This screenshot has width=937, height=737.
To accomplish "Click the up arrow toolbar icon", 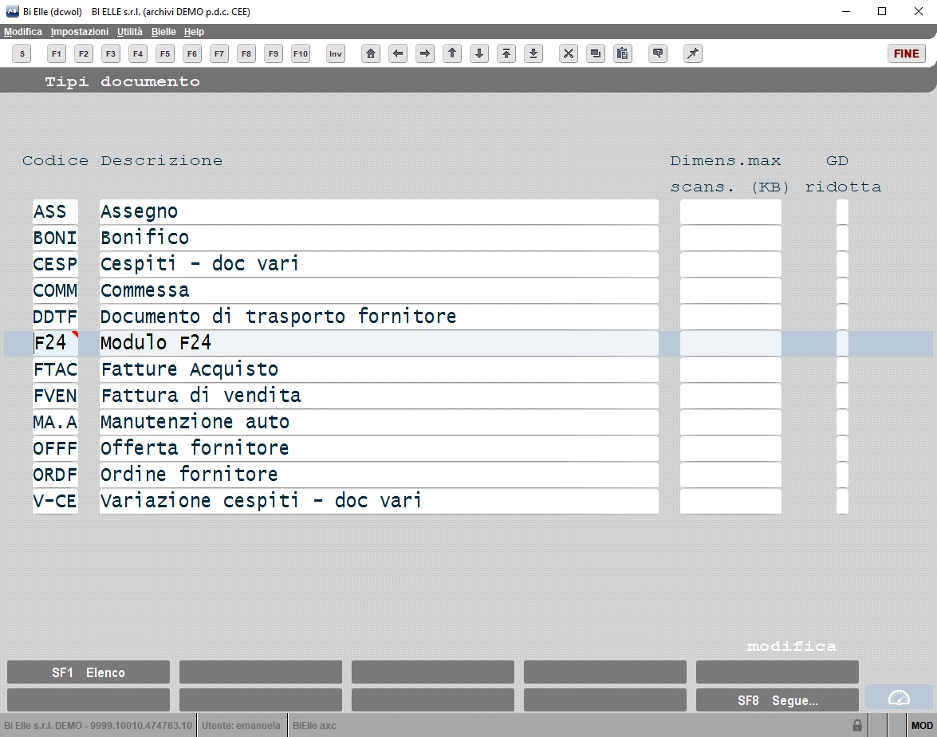I will tap(452, 54).
